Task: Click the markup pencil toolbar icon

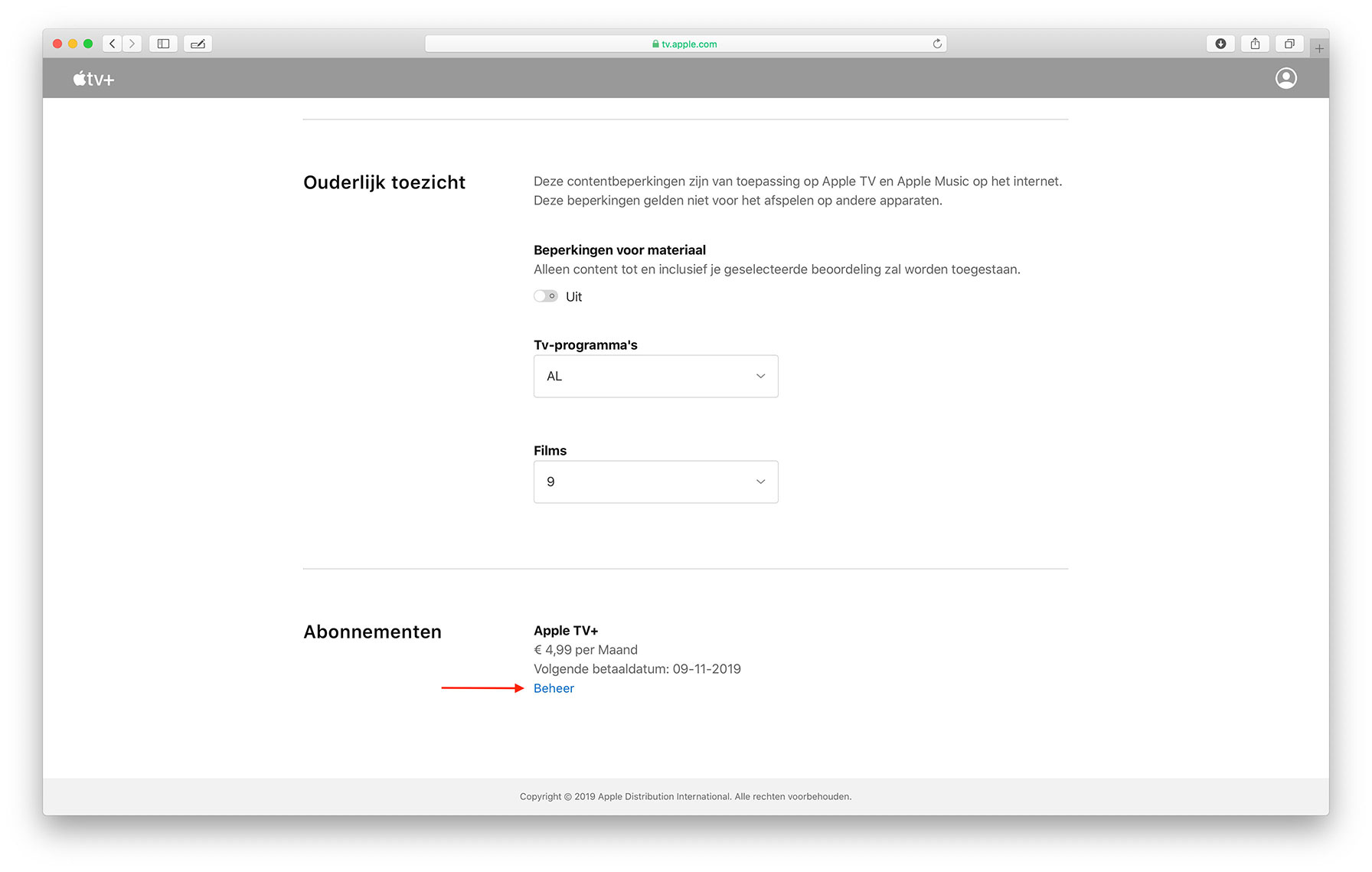Action: tap(198, 44)
